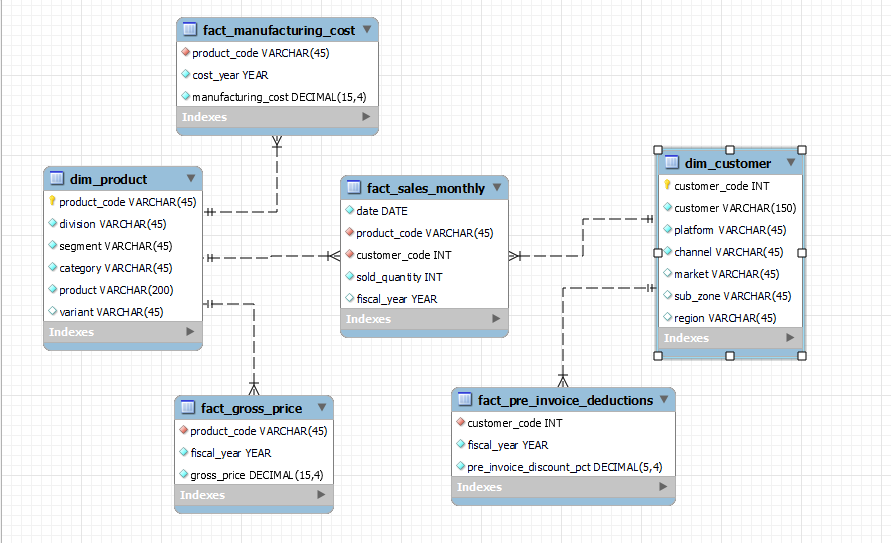Click the primary key icon of dim_customer customer_code
The image size is (891, 543).
pos(668,185)
